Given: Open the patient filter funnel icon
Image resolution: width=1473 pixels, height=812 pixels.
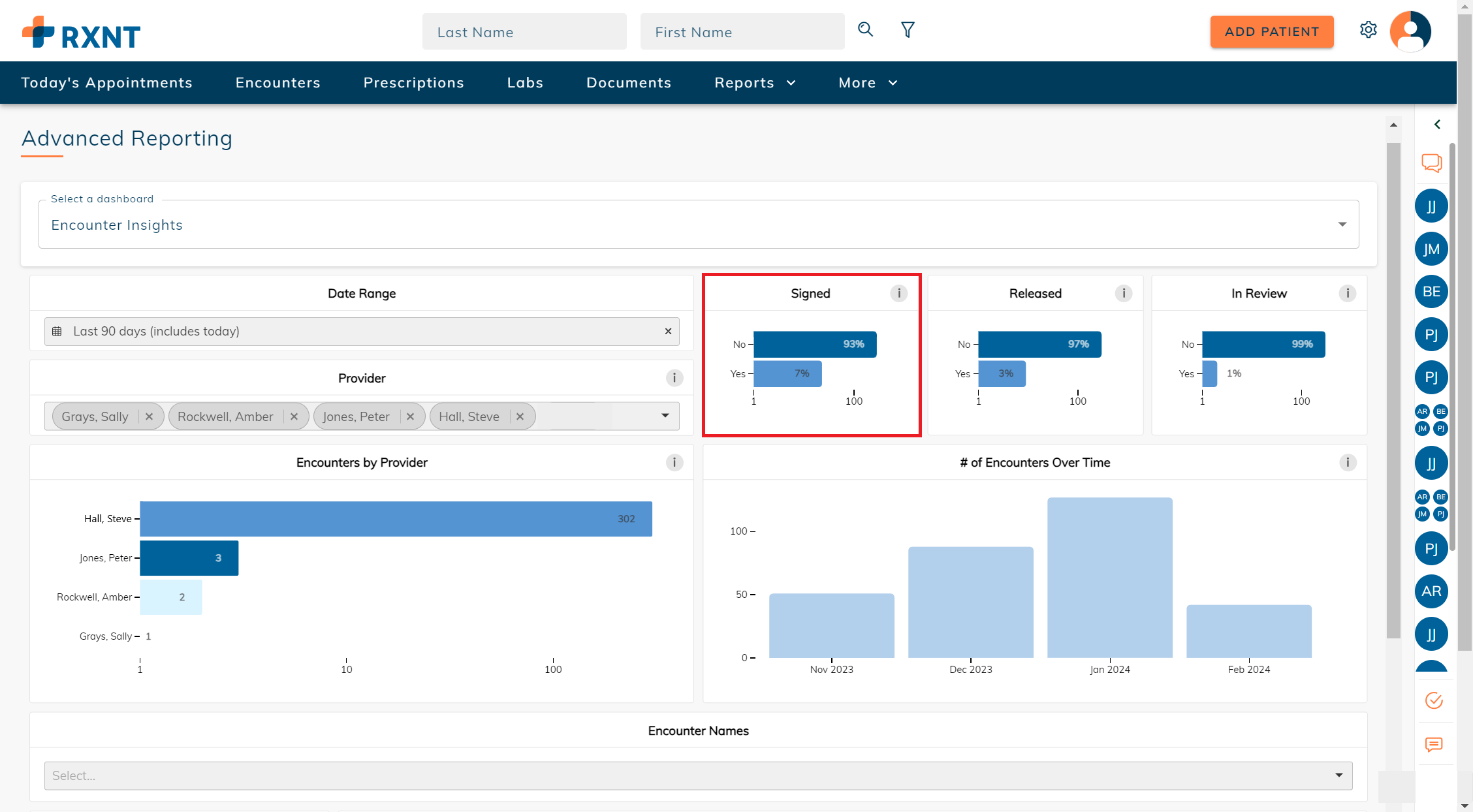Looking at the screenshot, I should 908,29.
